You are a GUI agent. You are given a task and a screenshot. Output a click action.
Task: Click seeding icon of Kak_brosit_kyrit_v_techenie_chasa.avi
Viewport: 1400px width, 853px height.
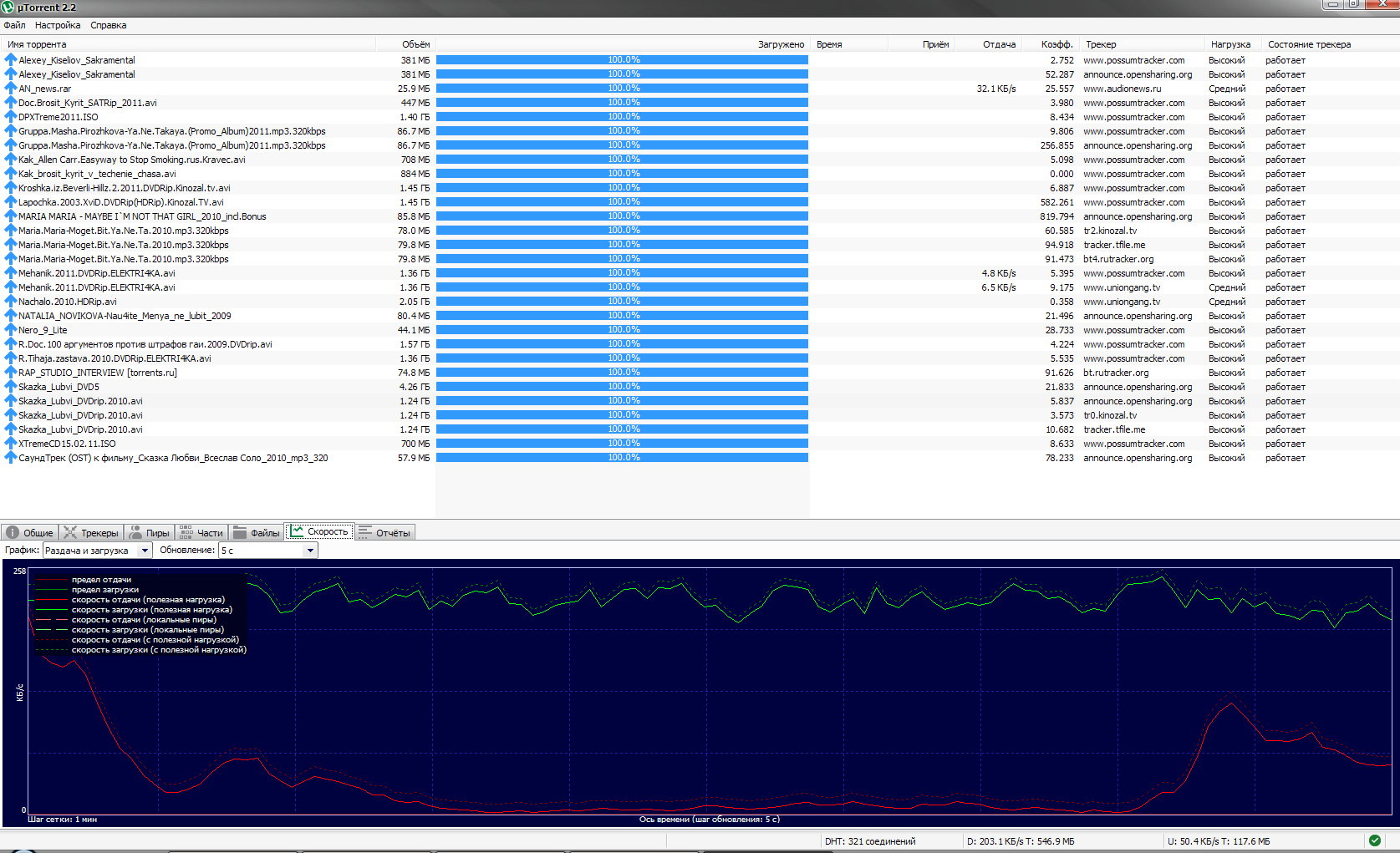[11, 174]
